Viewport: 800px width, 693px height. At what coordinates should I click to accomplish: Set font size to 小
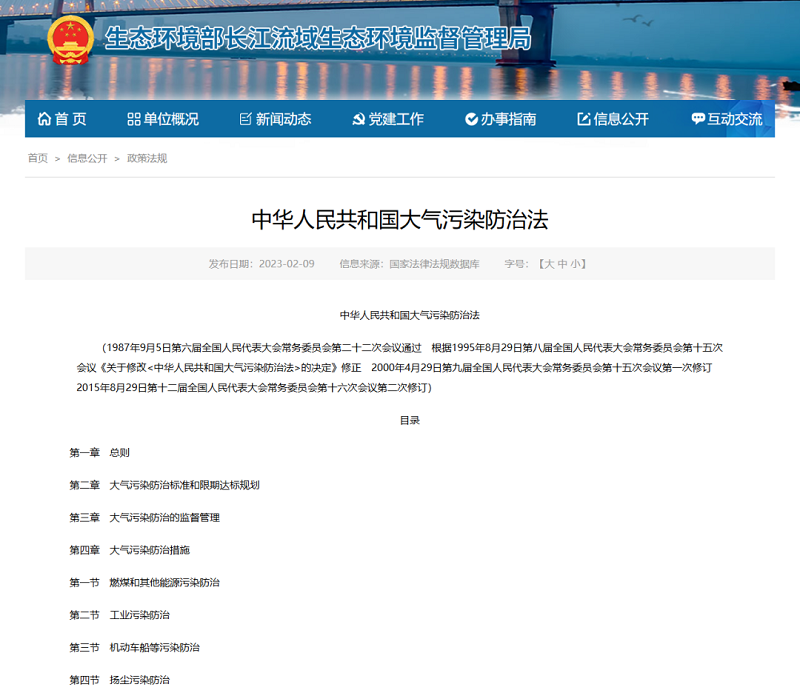576,264
